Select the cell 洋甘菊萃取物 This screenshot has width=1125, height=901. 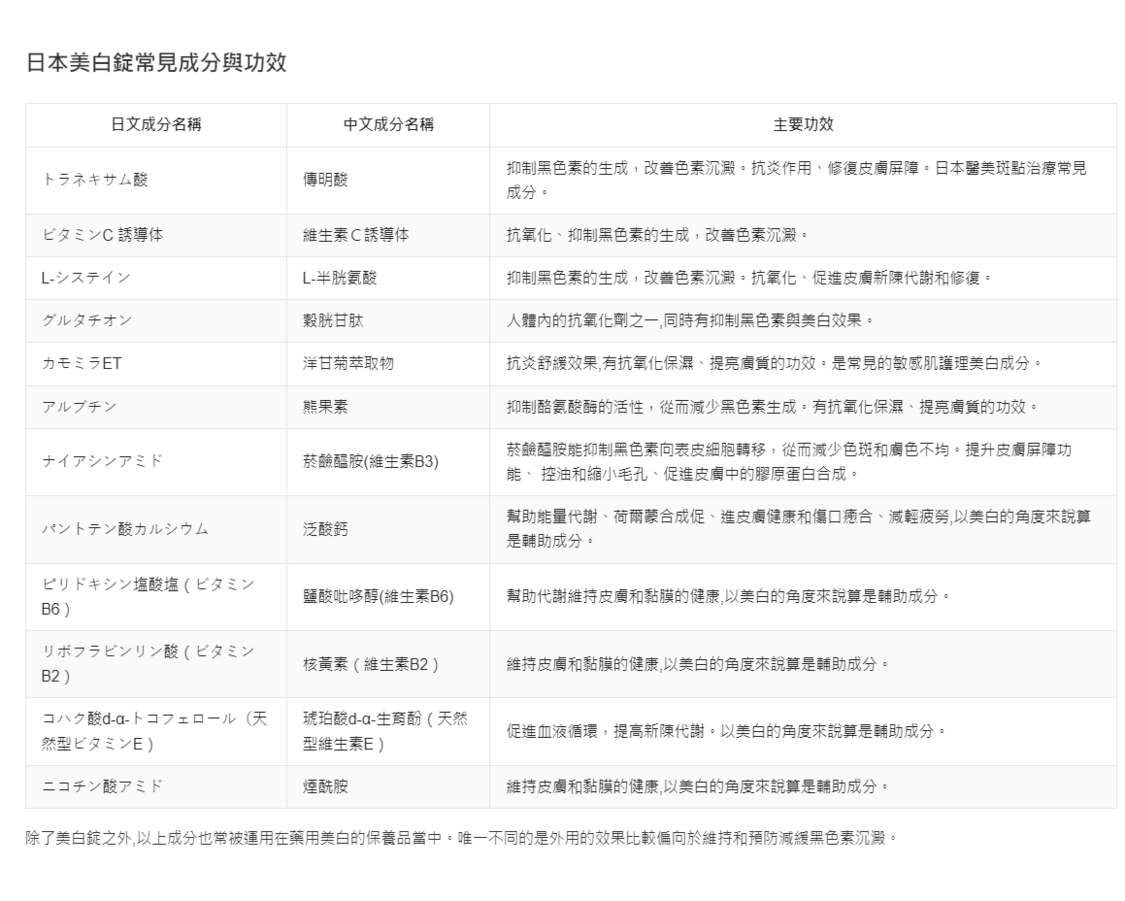(x=388, y=364)
